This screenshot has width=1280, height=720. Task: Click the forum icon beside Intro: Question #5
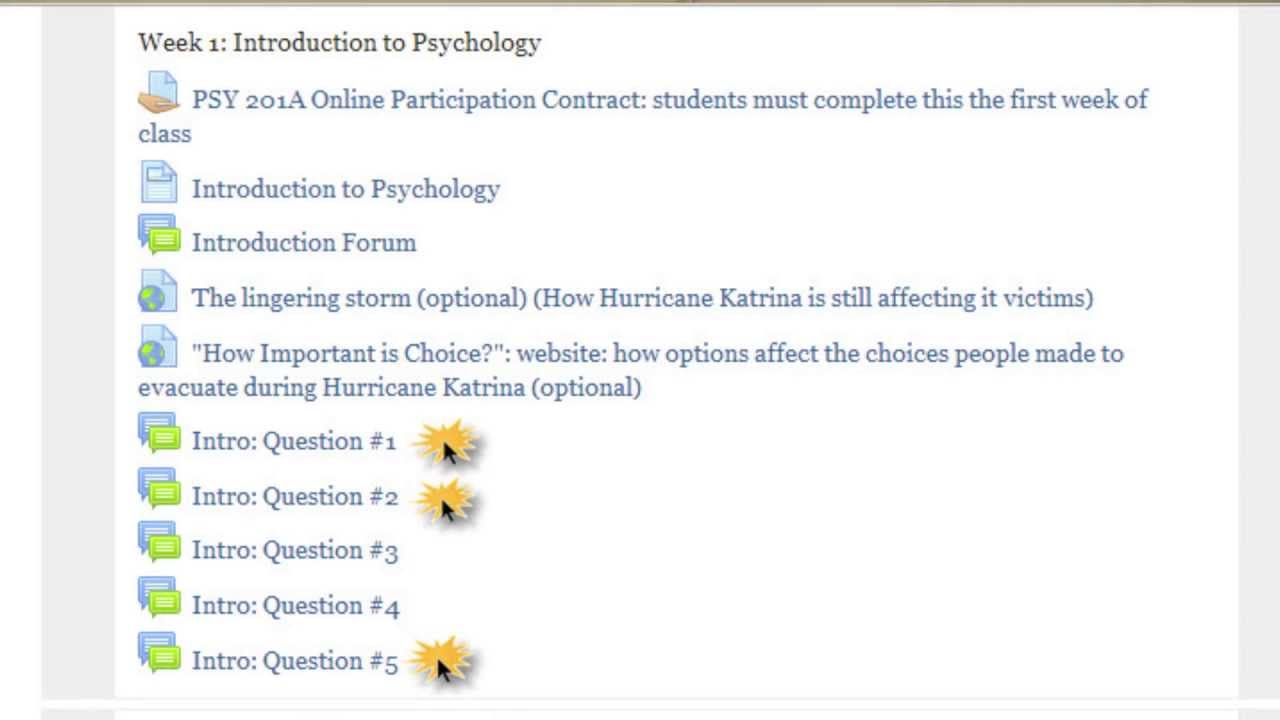[158, 655]
